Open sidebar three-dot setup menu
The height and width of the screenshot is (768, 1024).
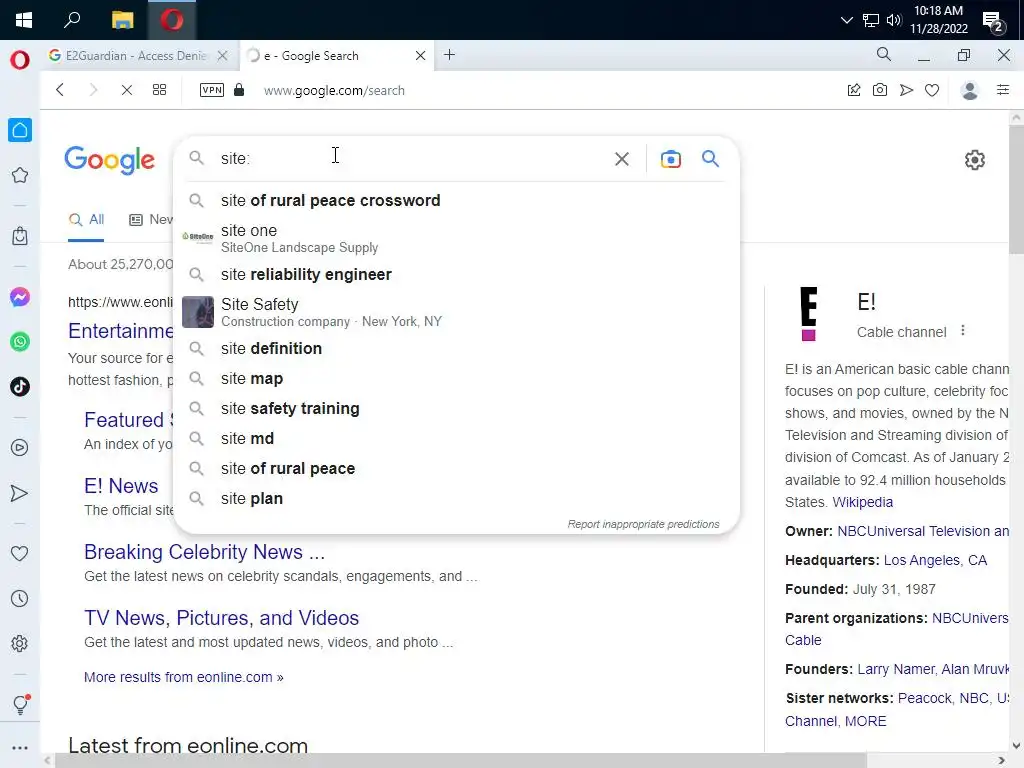(x=20, y=748)
